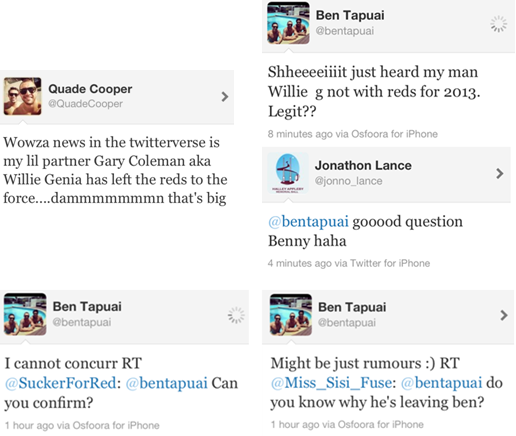The height and width of the screenshot is (436, 516).
Task: Expand Quade Cooper's tweet header chevron
Action: (x=225, y=97)
